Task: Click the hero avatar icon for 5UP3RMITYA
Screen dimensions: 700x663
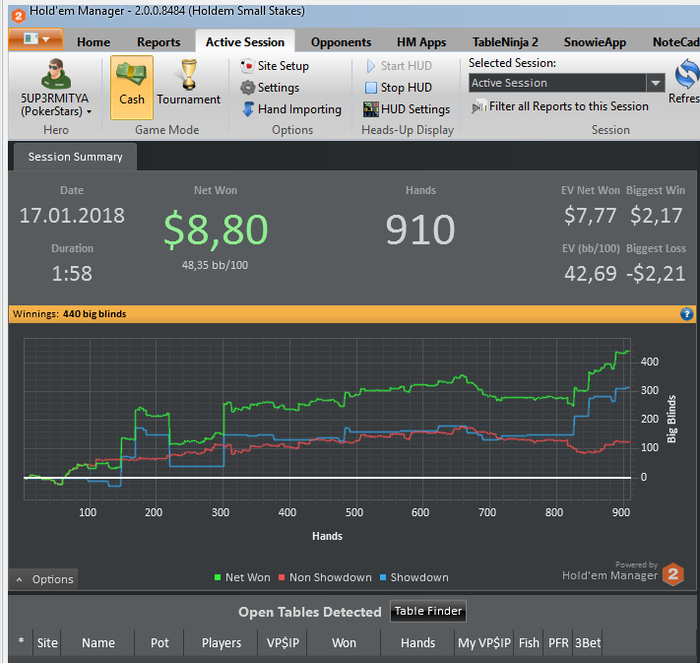Action: (56, 74)
